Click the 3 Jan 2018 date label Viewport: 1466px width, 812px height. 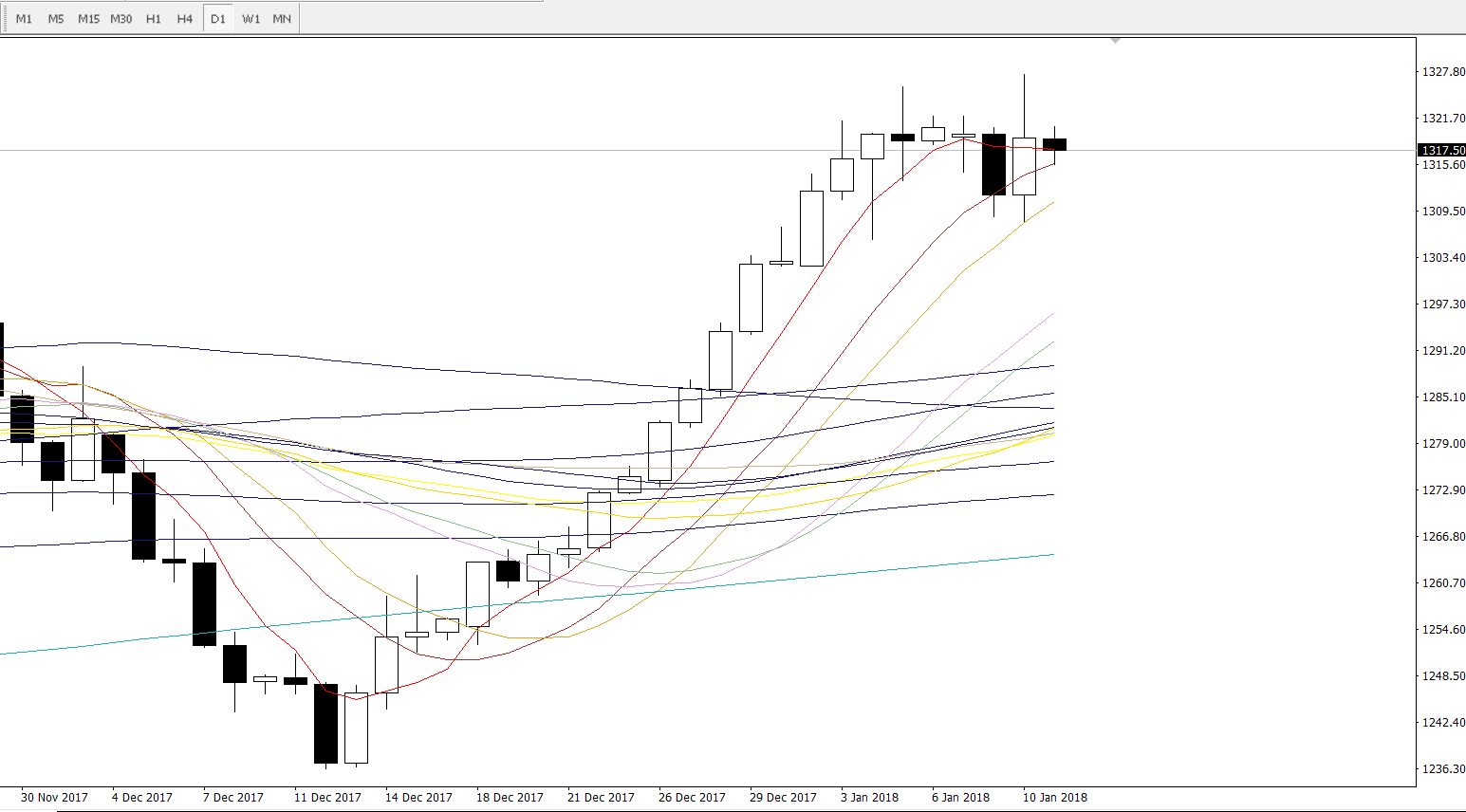point(869,798)
